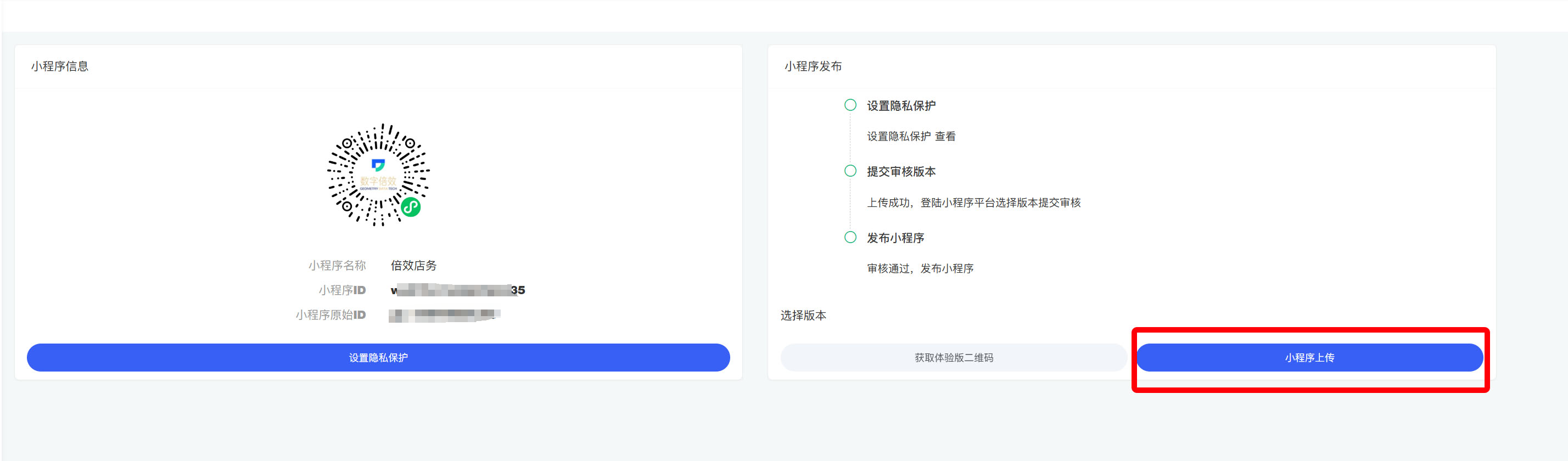Open the mini program QR code image
This screenshot has width=1568, height=461.
click(378, 175)
